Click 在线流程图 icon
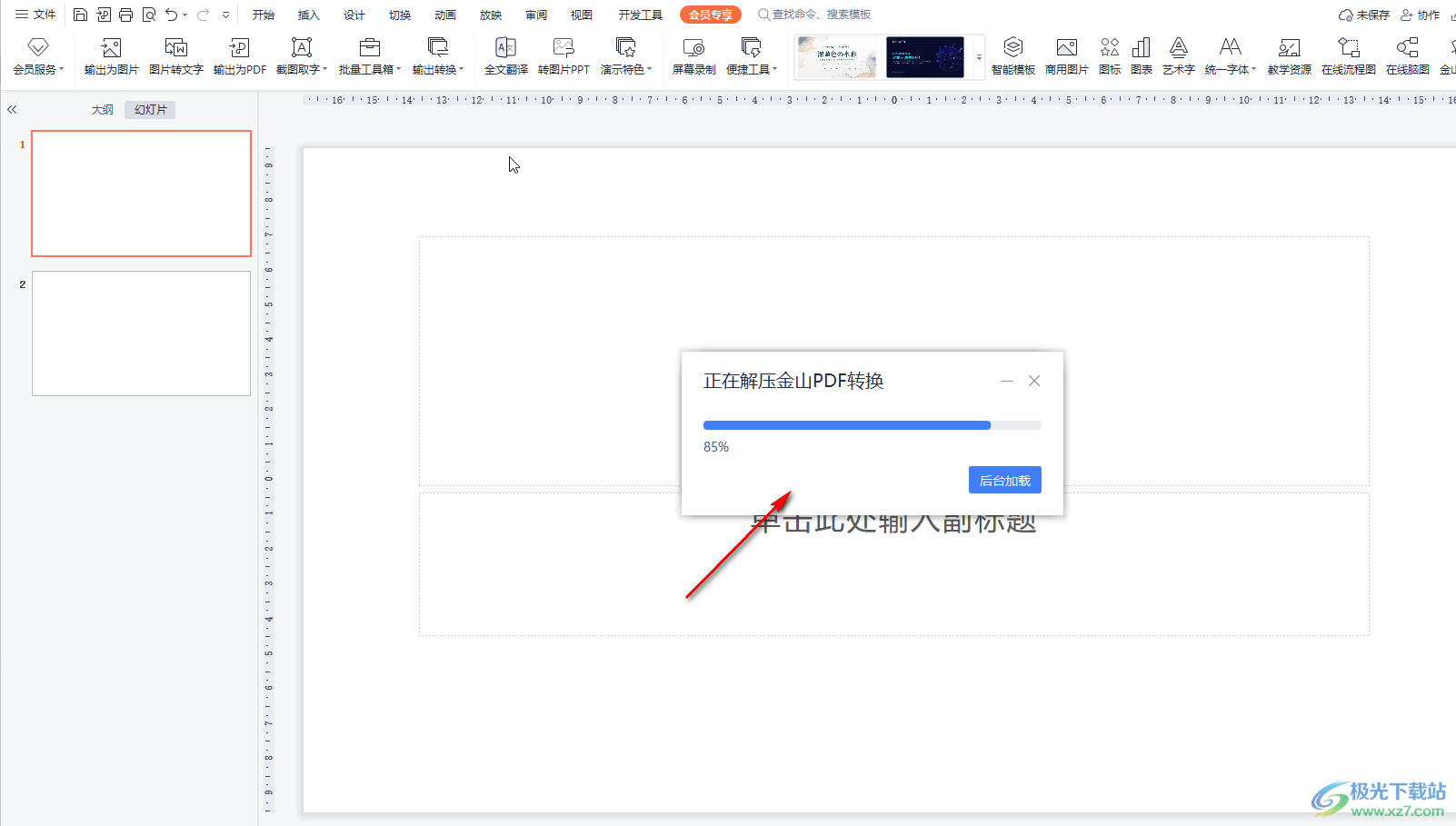 point(1349,56)
